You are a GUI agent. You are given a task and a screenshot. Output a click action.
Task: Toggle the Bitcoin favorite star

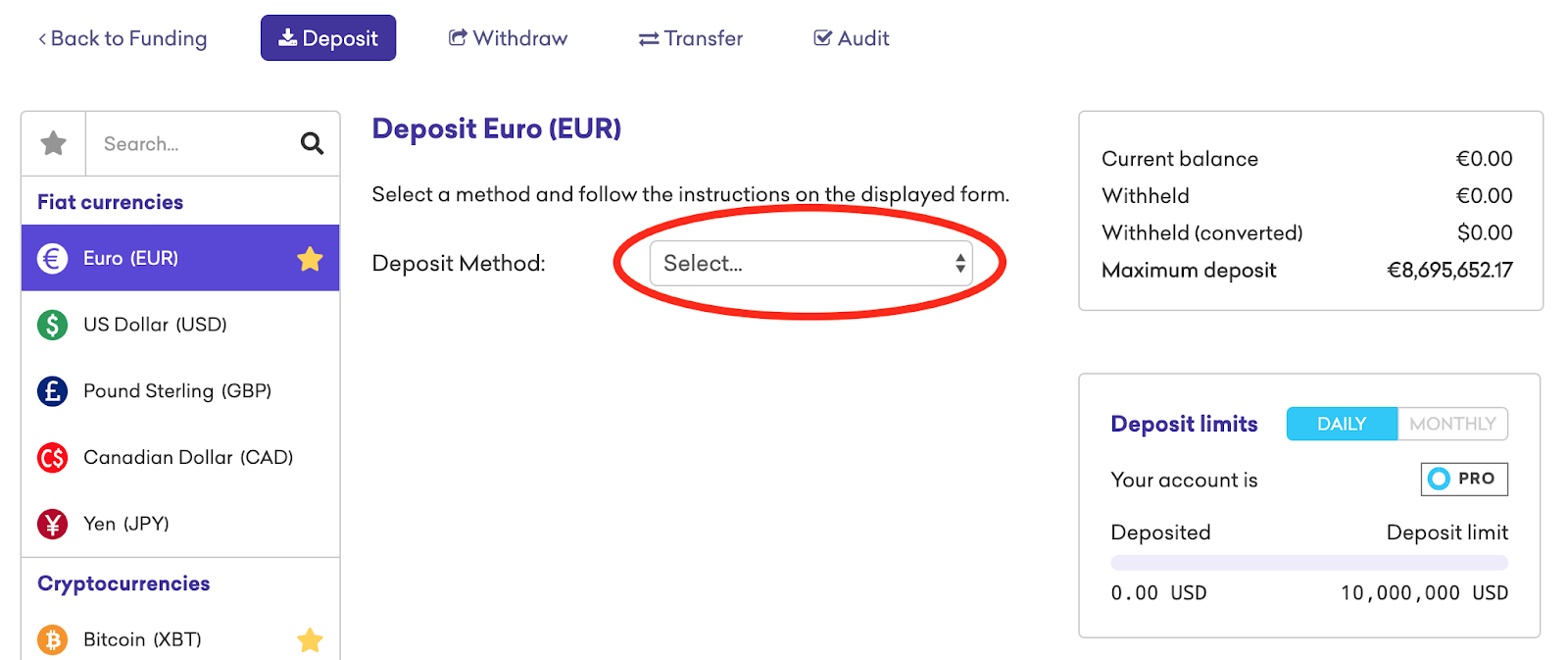[x=310, y=639]
